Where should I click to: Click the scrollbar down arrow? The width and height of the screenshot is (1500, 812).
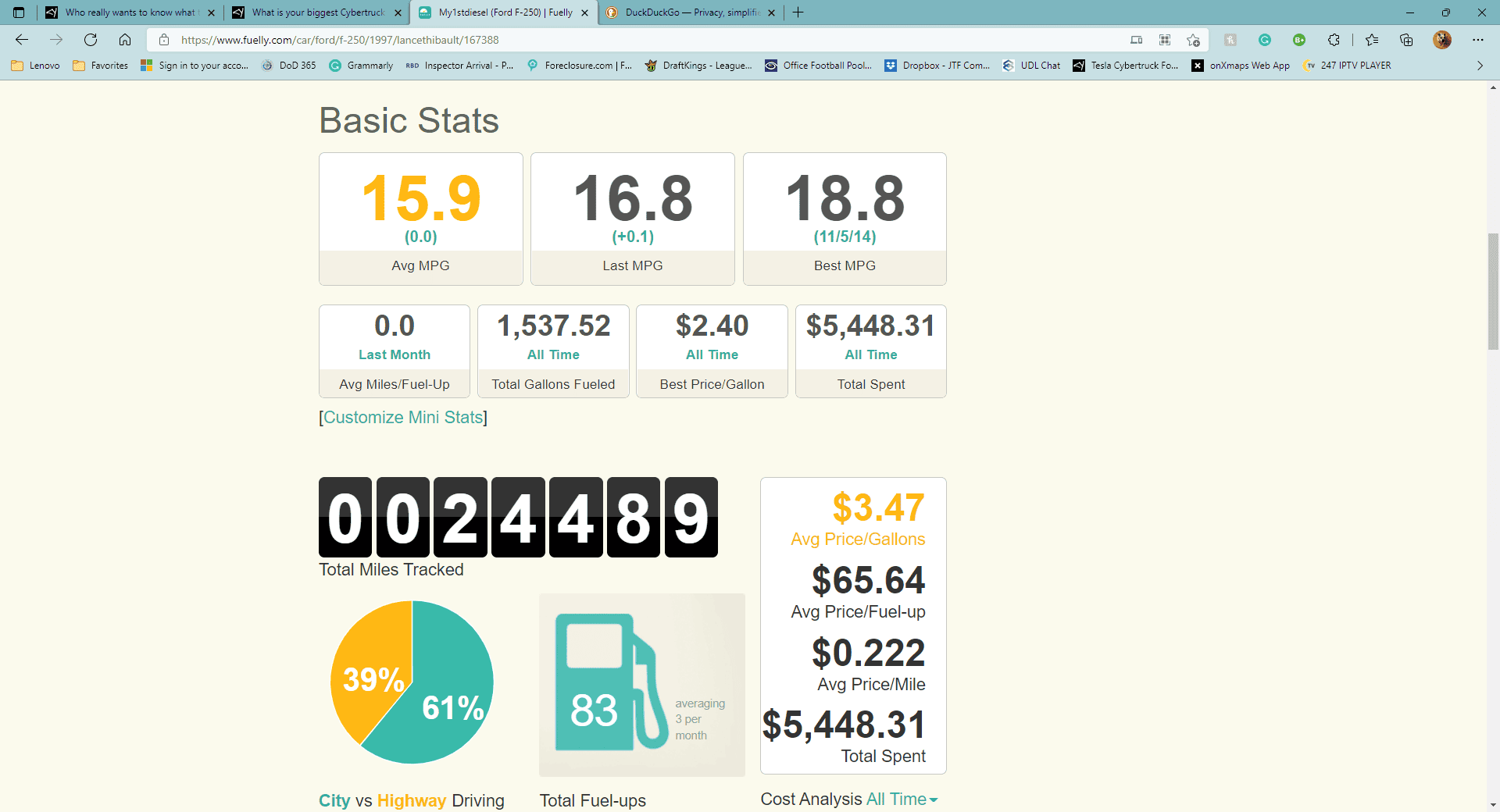pyautogui.click(x=1493, y=805)
